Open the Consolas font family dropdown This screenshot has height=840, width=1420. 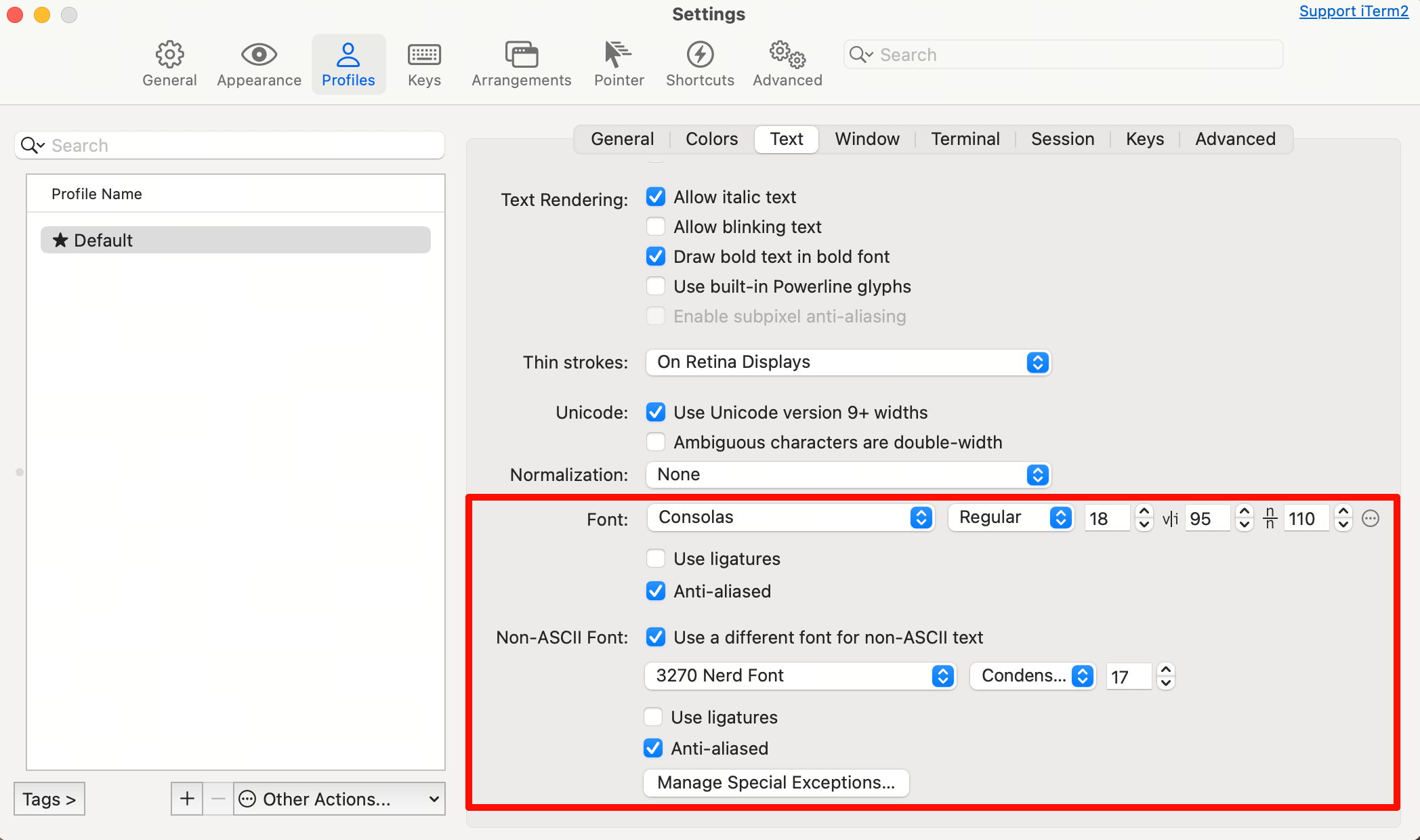tap(791, 518)
